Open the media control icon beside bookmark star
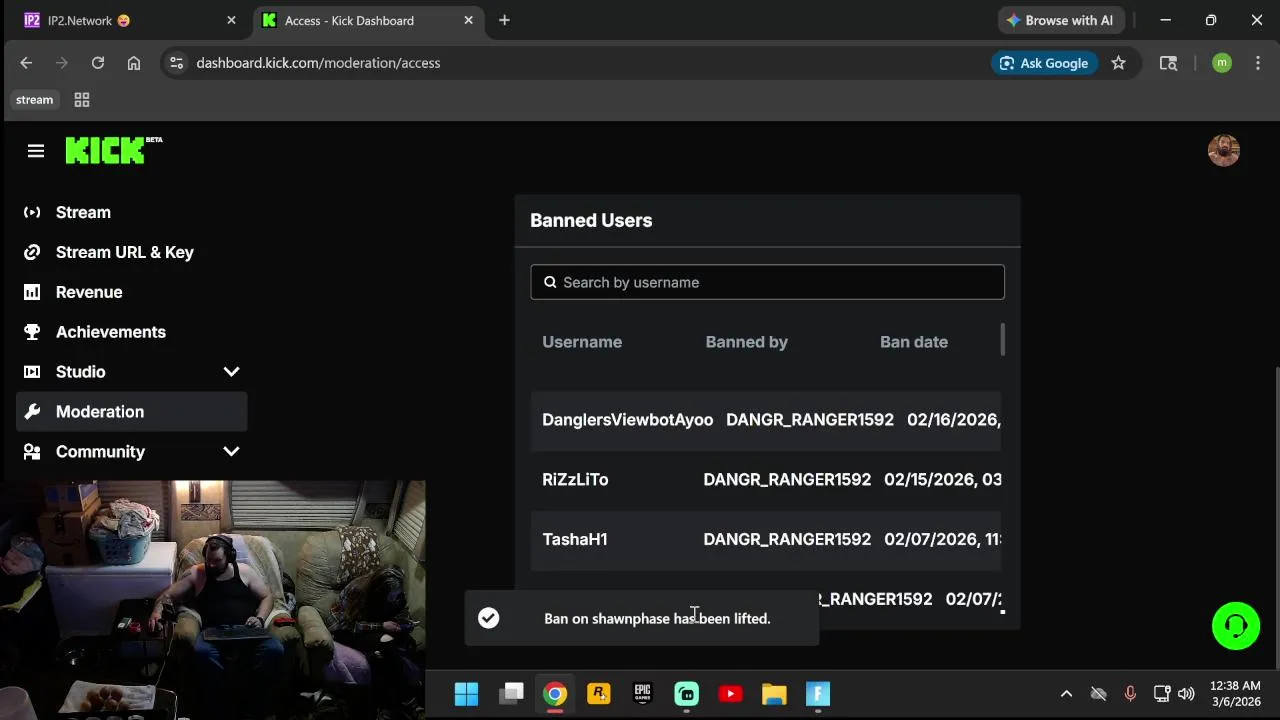The image size is (1280, 720). (1168, 63)
